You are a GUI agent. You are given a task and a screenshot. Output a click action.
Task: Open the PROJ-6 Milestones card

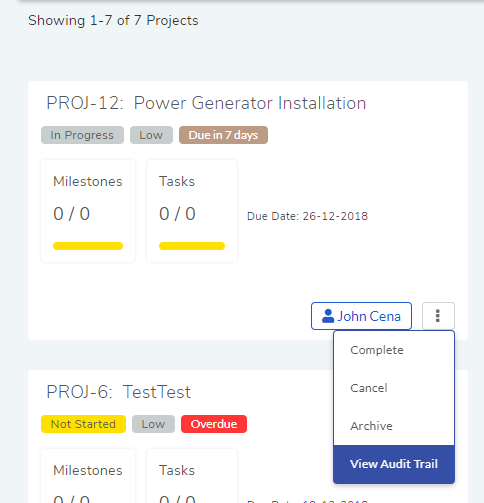click(88, 476)
